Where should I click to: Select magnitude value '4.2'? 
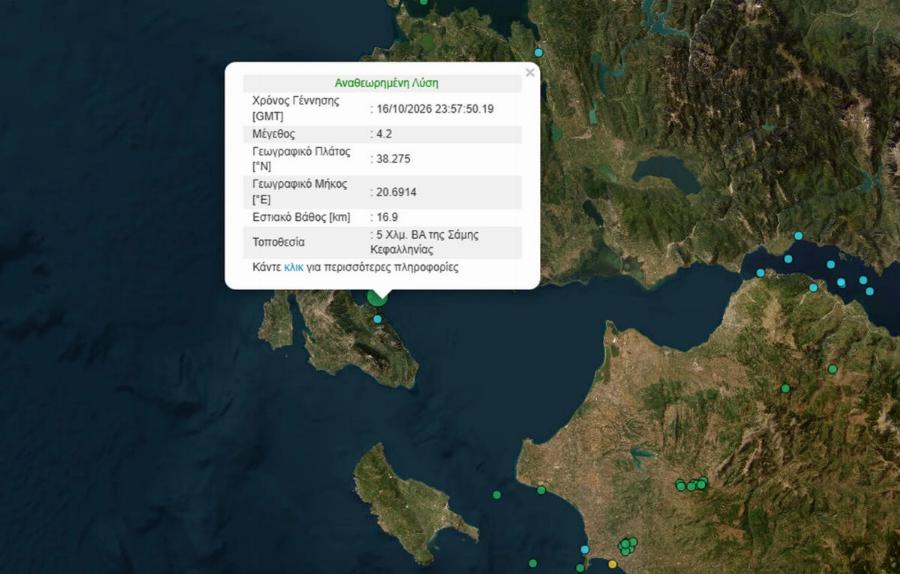pyautogui.click(x=384, y=134)
